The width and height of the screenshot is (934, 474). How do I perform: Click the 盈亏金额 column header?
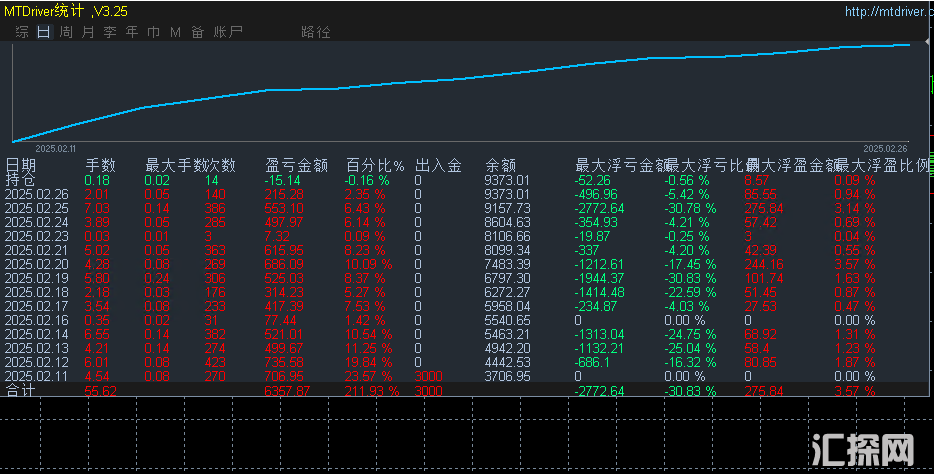click(296, 166)
